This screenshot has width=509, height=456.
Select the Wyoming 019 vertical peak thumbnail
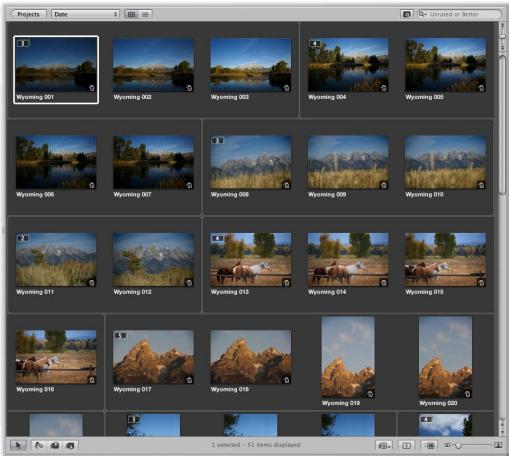click(x=348, y=357)
